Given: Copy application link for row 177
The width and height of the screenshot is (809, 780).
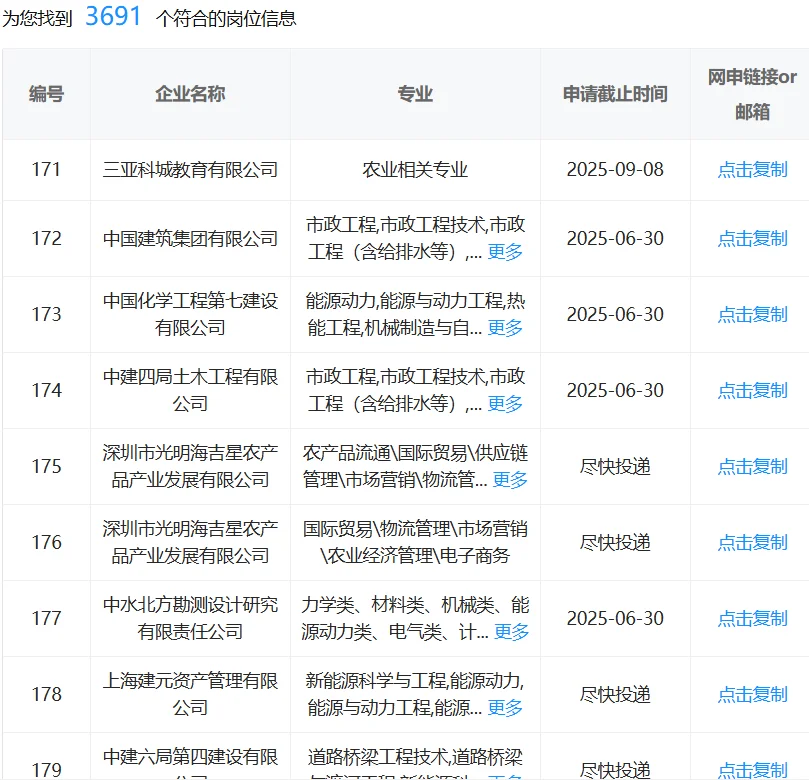Looking at the screenshot, I should click(752, 618).
